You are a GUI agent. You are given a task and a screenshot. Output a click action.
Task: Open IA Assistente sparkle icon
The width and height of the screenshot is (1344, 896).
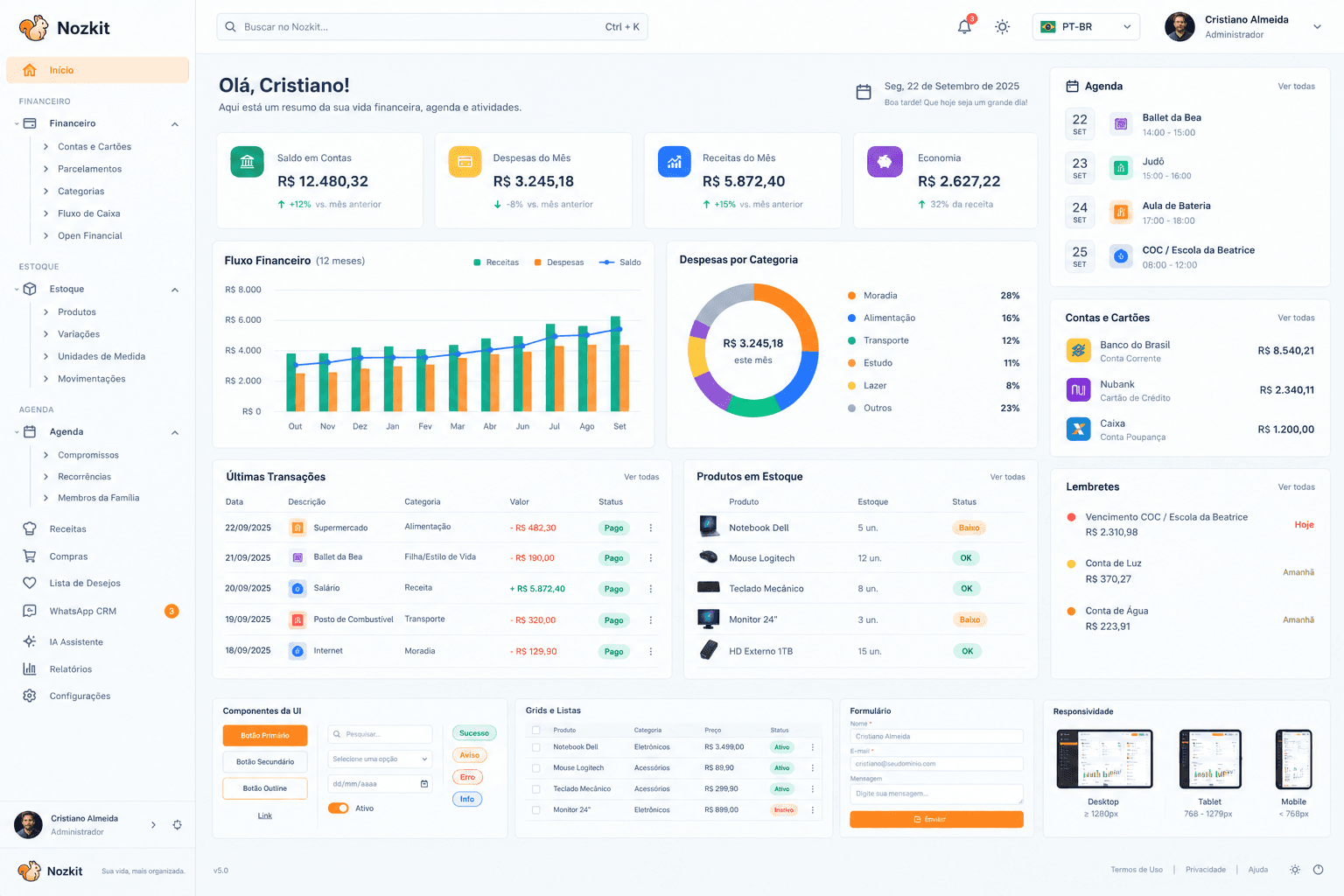coord(30,641)
